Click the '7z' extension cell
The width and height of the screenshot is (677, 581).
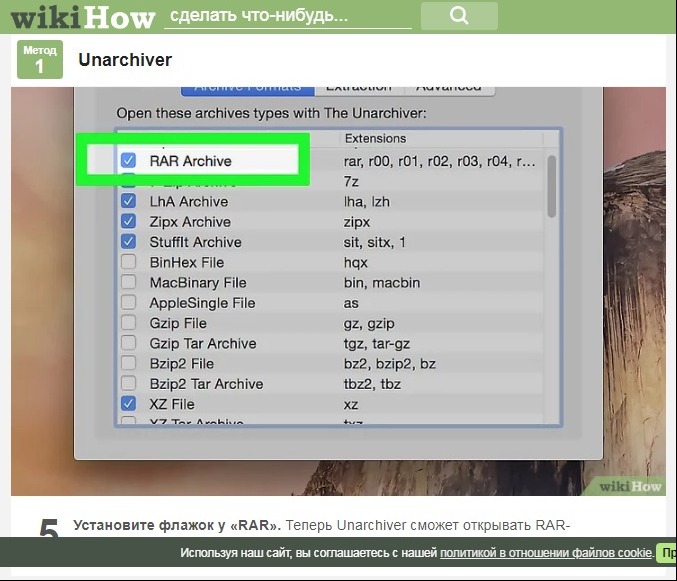click(351, 182)
